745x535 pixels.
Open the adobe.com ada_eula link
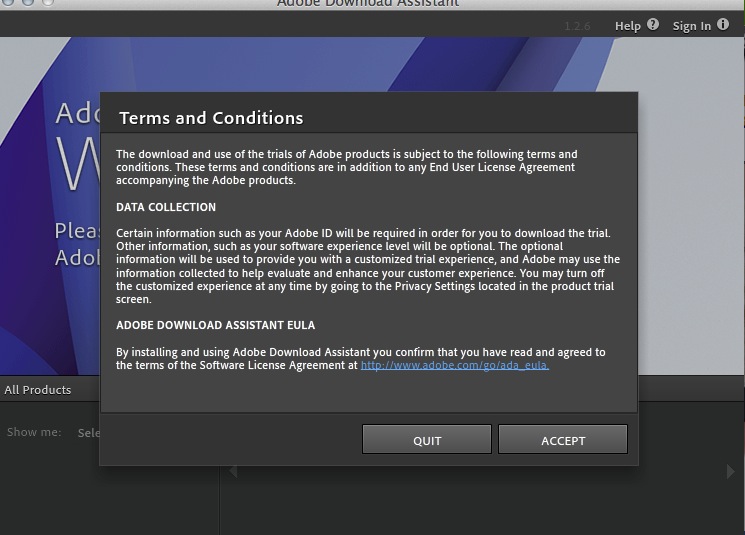[x=454, y=366]
